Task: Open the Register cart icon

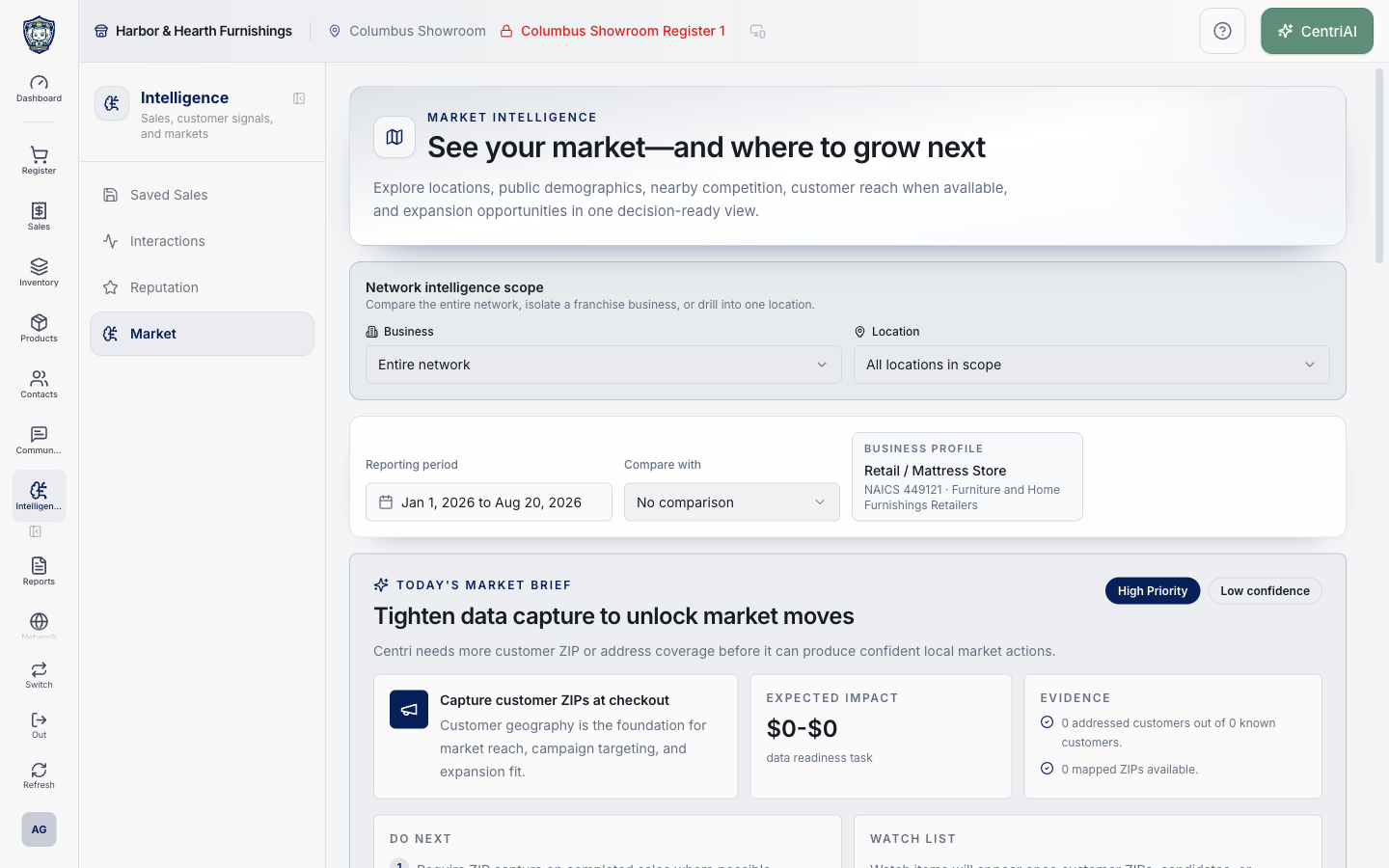Action: 39,160
